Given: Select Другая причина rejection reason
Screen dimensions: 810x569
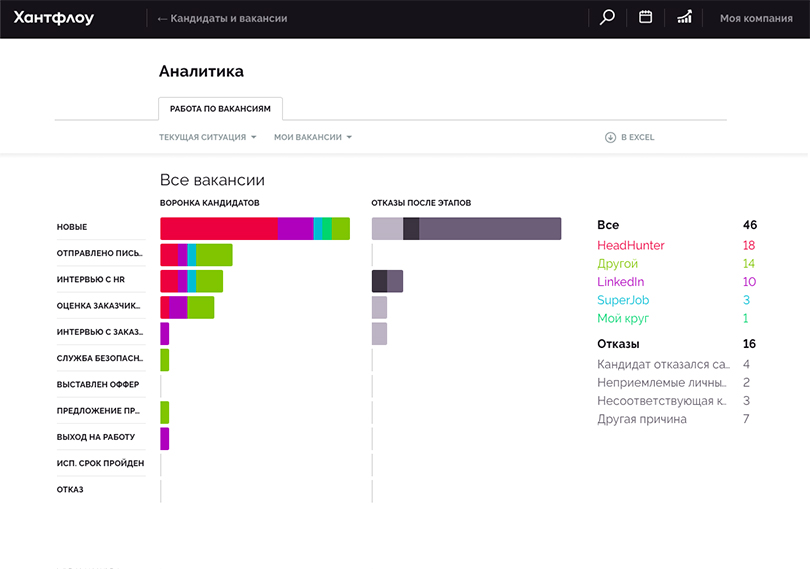Looking at the screenshot, I should (641, 419).
